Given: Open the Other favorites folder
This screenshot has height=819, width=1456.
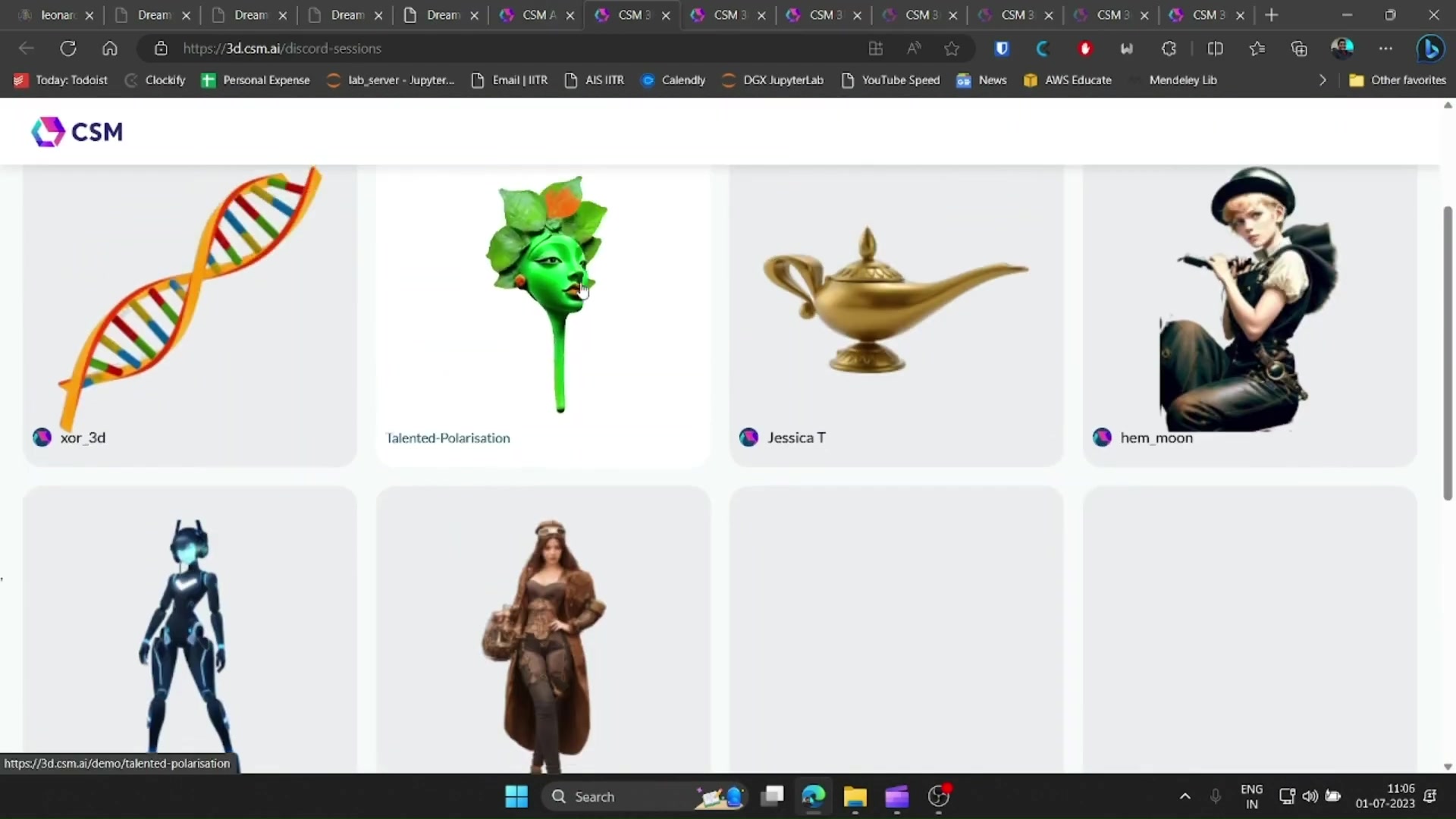Looking at the screenshot, I should pyautogui.click(x=1398, y=80).
